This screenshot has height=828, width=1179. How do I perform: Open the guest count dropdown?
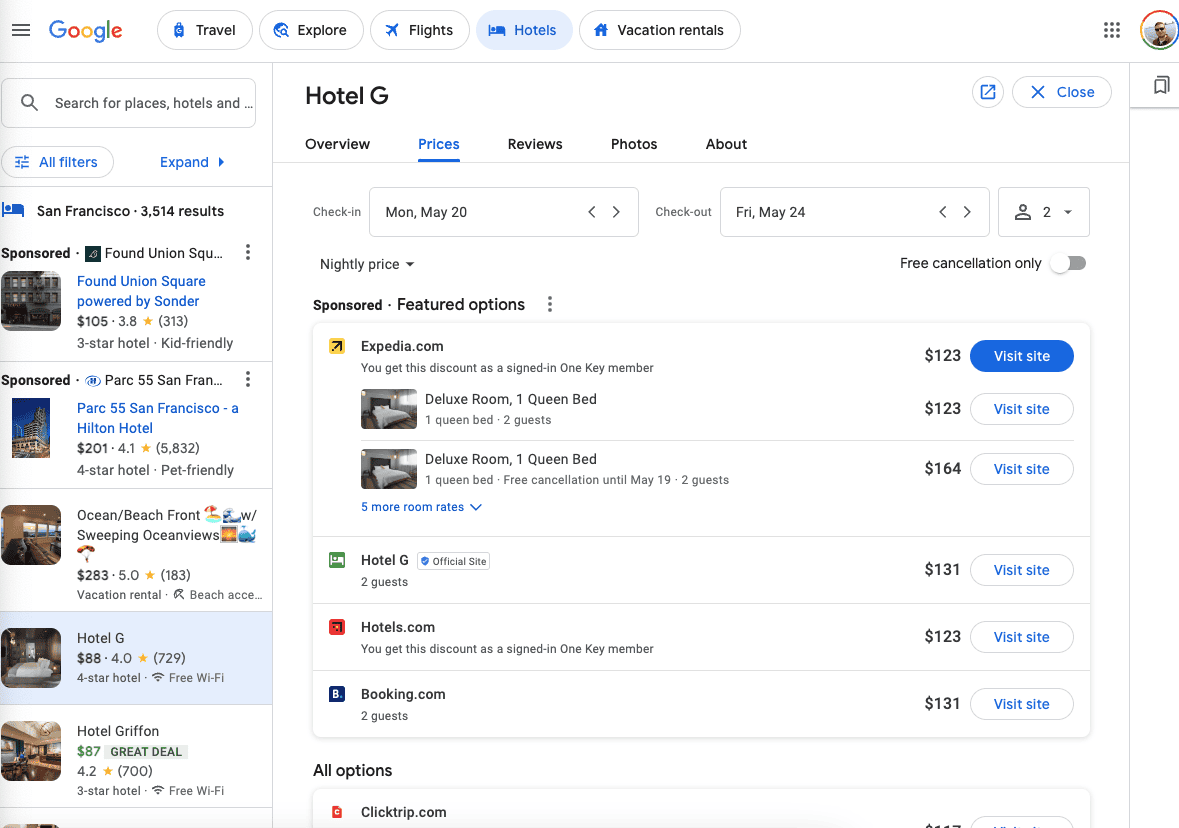pyautogui.click(x=1043, y=212)
